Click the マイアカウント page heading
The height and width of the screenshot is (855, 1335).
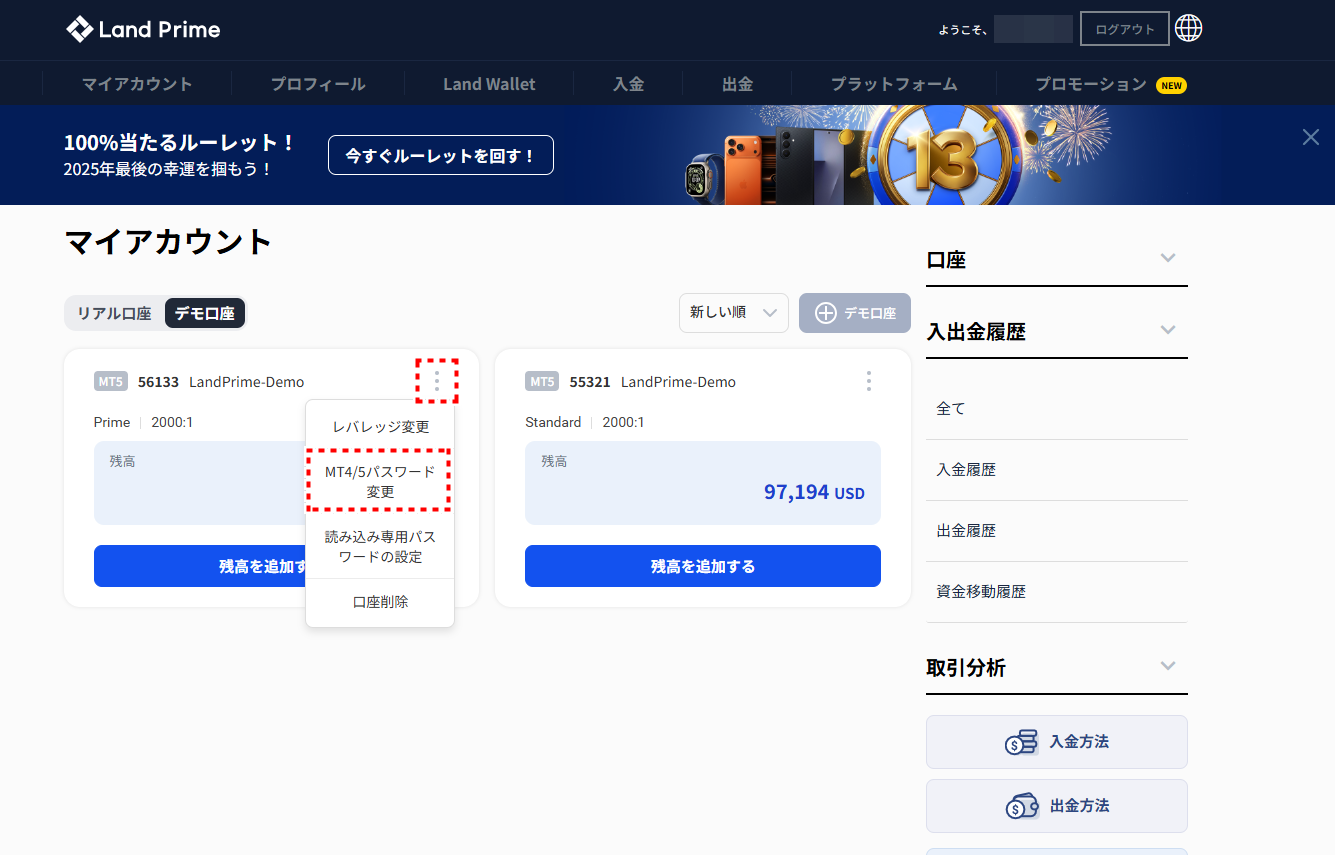168,242
